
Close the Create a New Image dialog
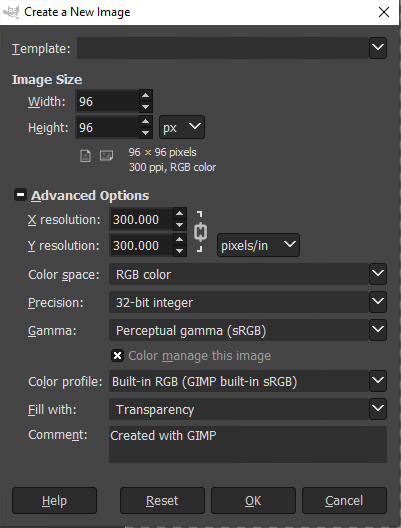click(x=384, y=12)
